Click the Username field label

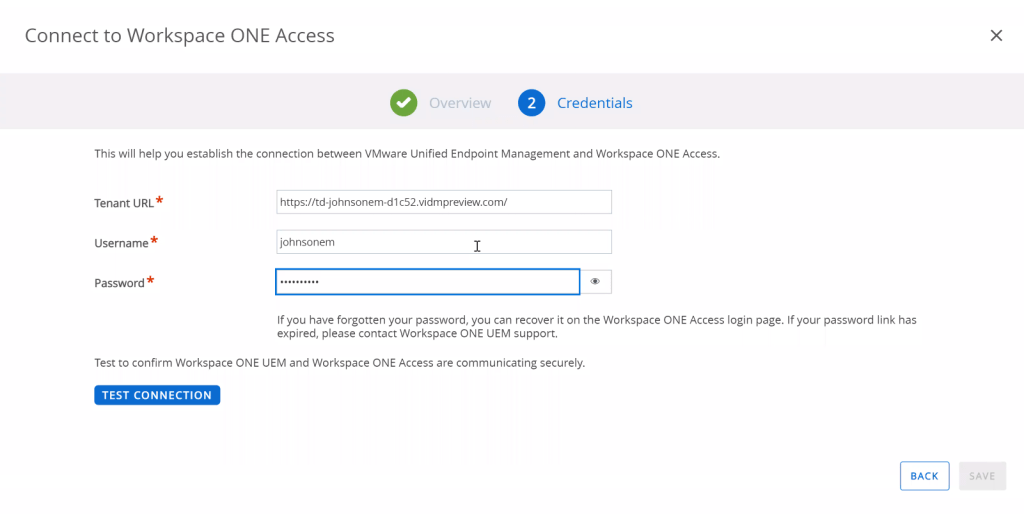point(121,243)
